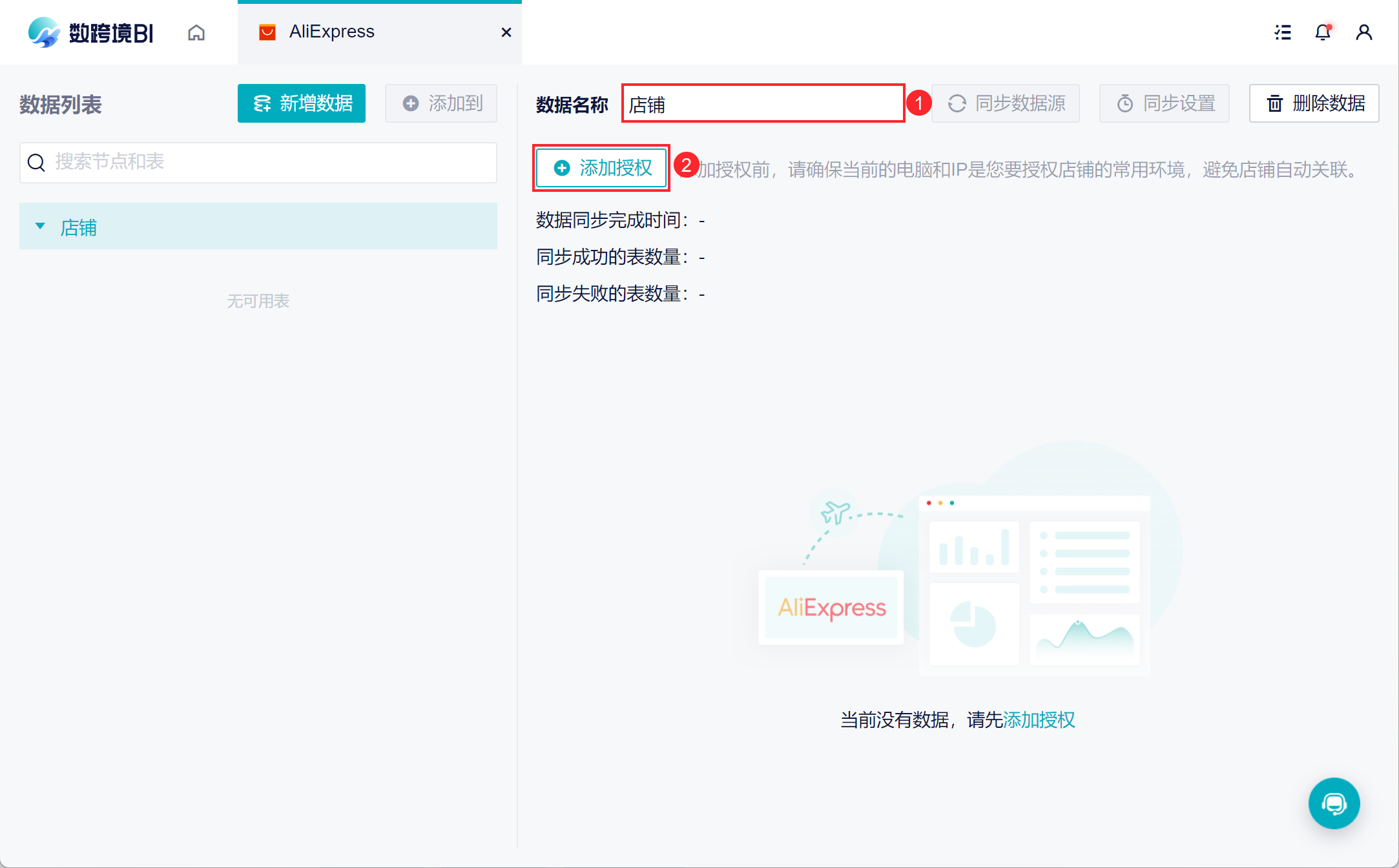Focus the 搜索节点和表 search field
This screenshot has height=868, width=1399.
[258, 162]
